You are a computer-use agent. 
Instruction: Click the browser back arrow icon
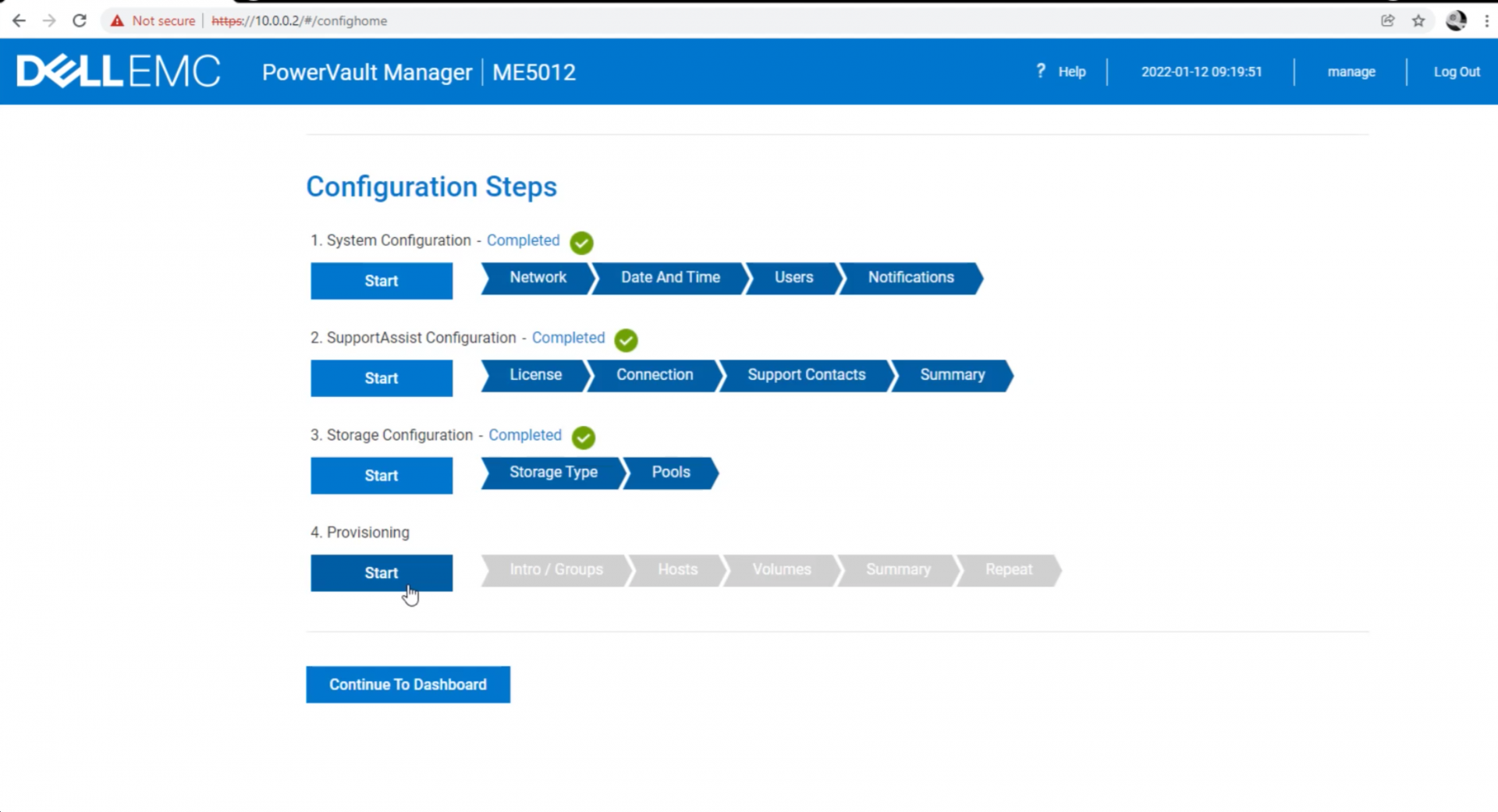coord(19,21)
